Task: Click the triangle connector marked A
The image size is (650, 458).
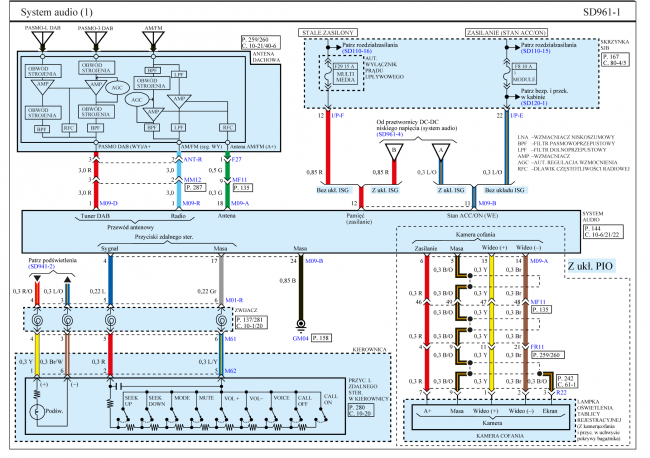Action: [441, 152]
